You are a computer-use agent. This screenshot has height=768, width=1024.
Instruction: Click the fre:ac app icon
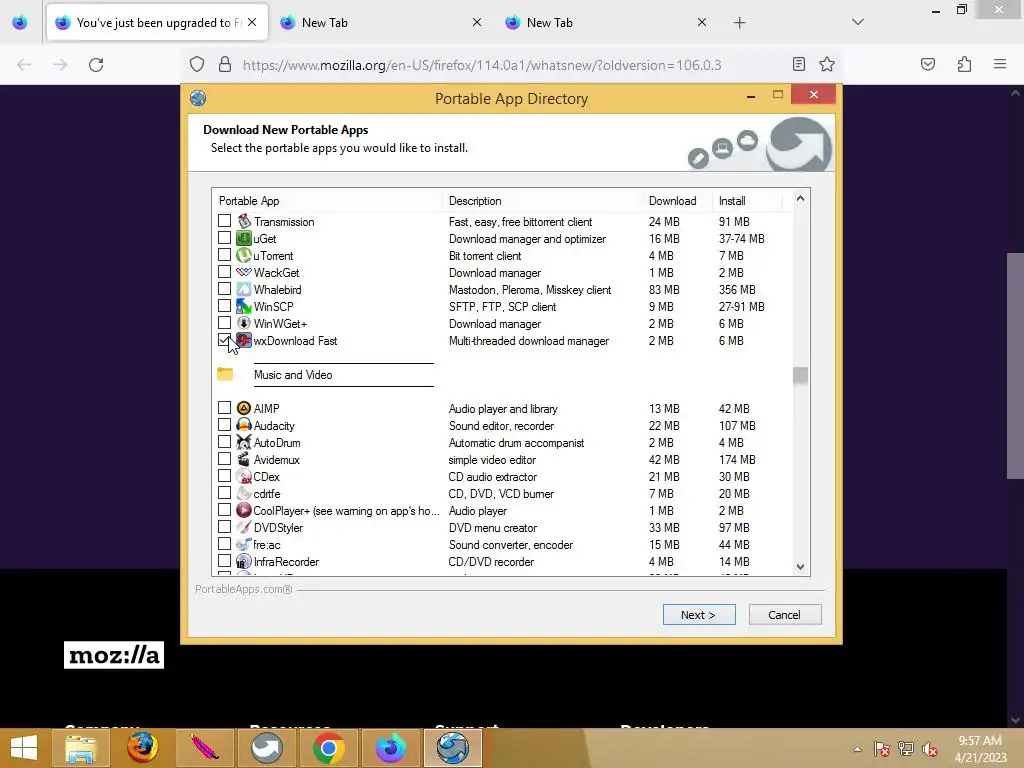pyautogui.click(x=244, y=544)
